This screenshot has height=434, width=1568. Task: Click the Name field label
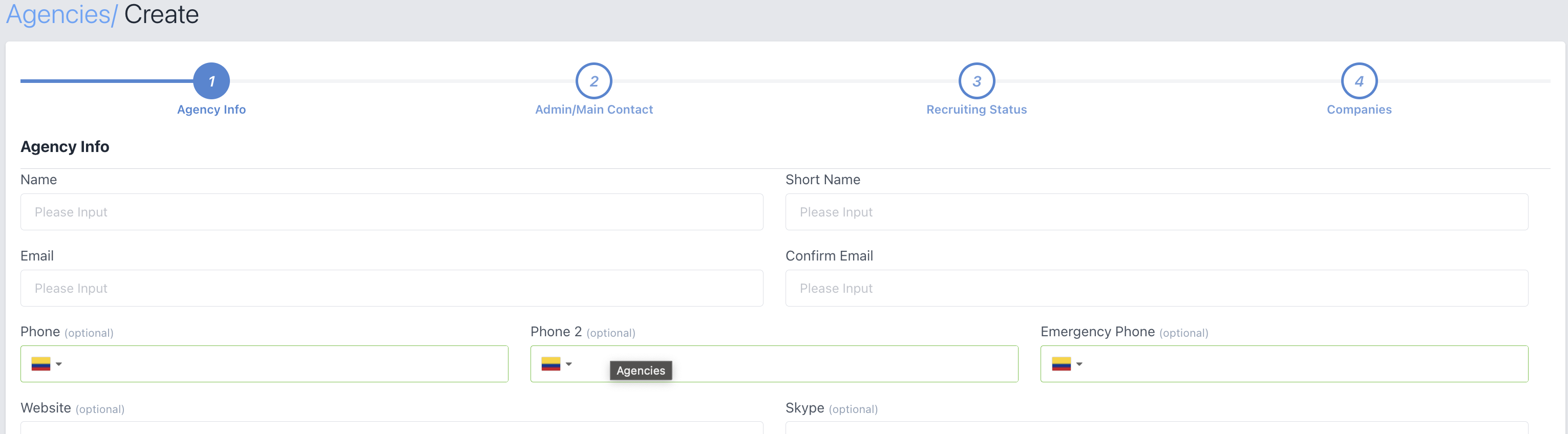coord(38,180)
